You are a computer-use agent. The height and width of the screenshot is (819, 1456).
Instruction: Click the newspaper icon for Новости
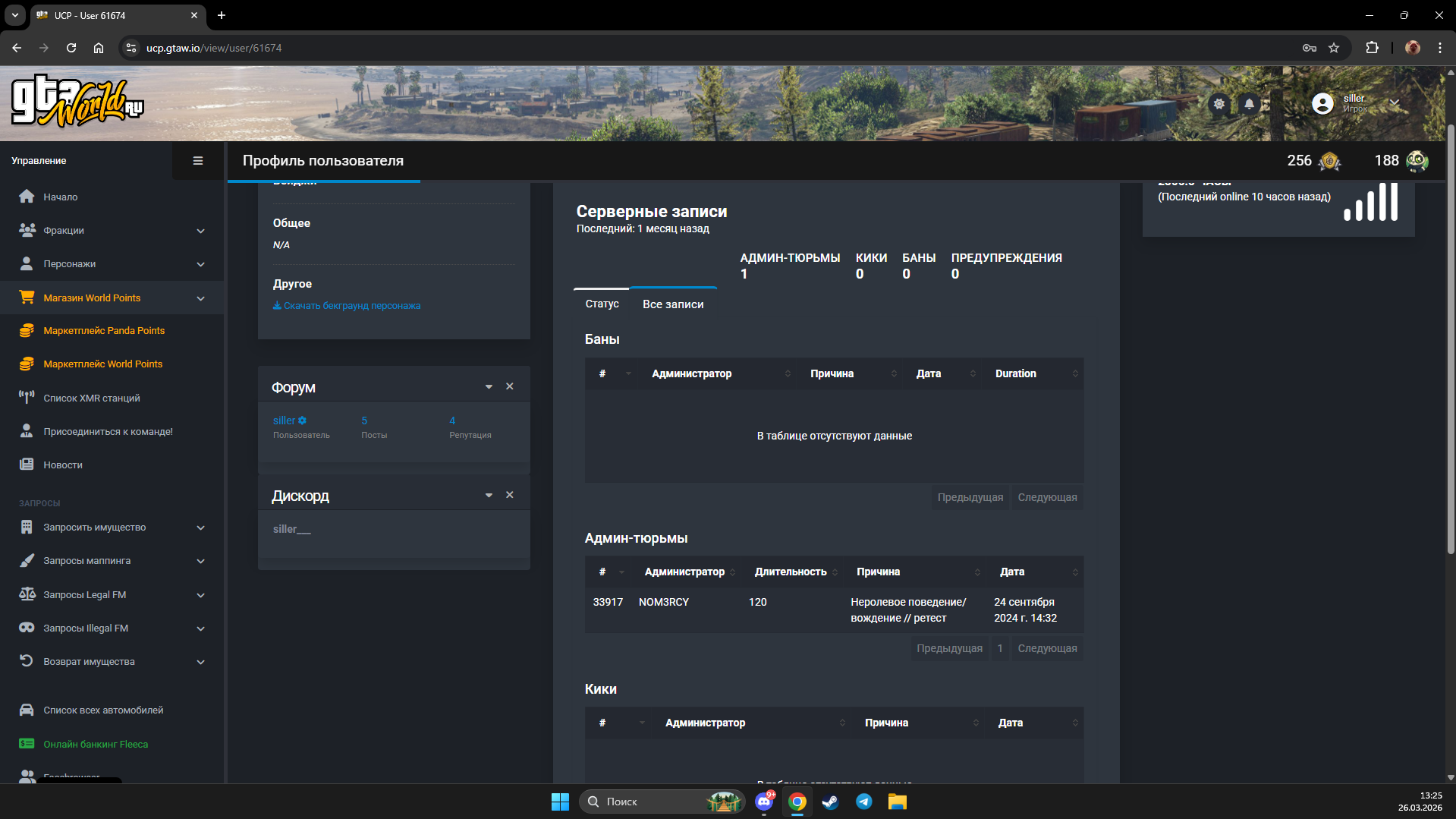click(x=27, y=465)
